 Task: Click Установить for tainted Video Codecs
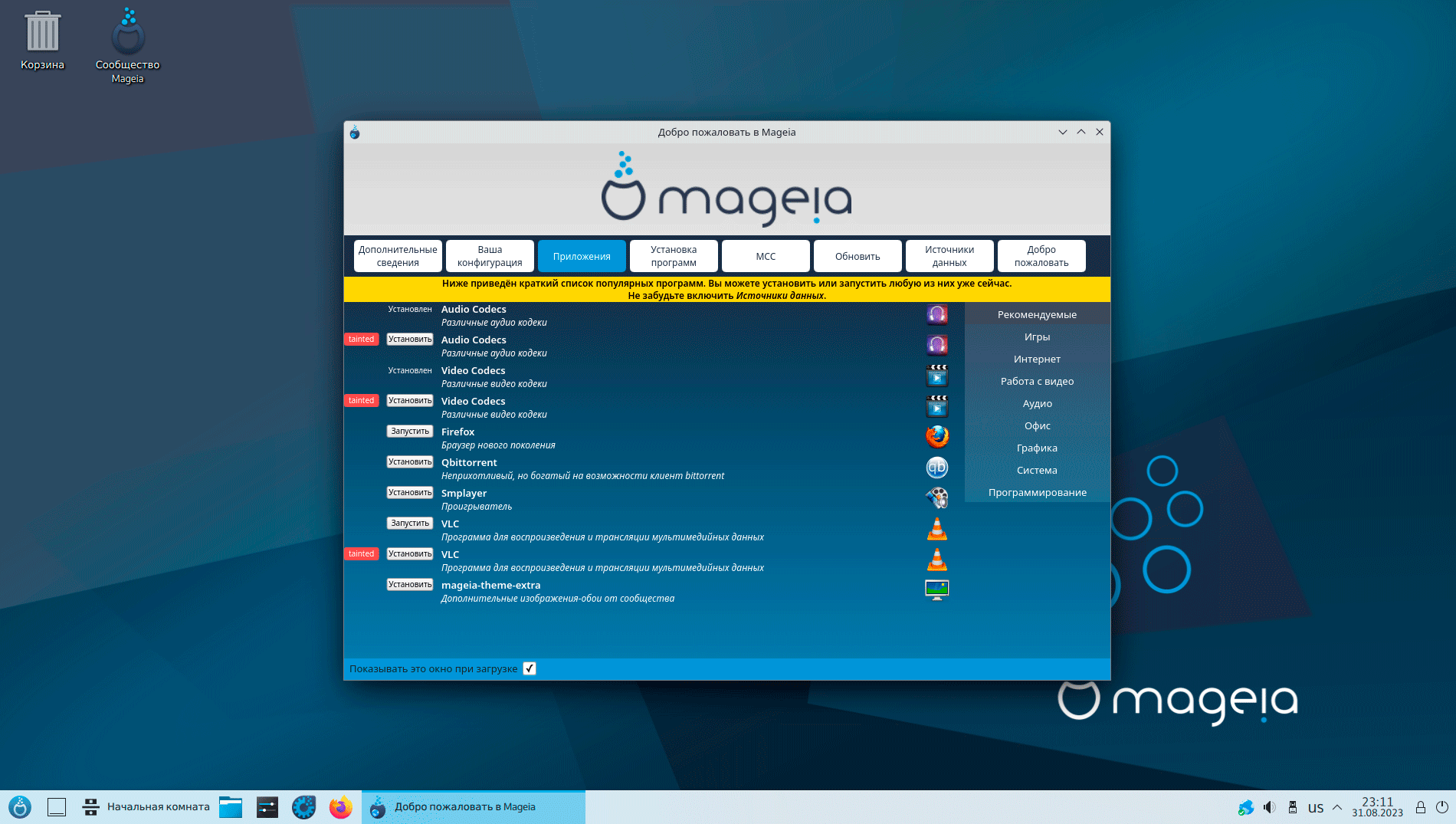coord(410,400)
